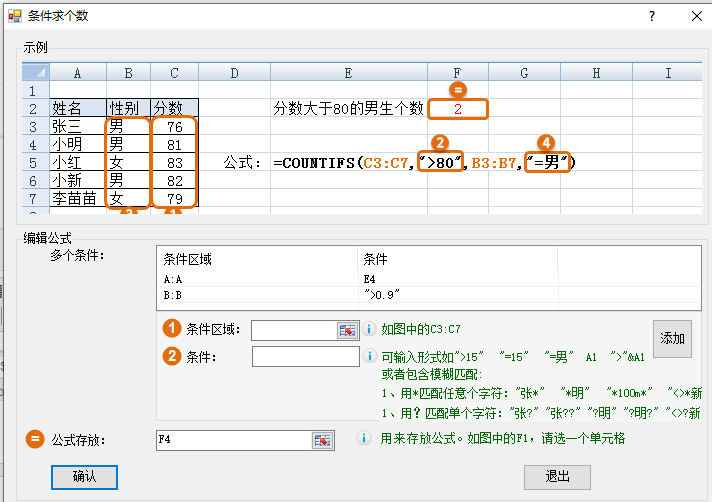Click the orange number 2 badge by 条件
The height and width of the screenshot is (502, 712).
171,356
